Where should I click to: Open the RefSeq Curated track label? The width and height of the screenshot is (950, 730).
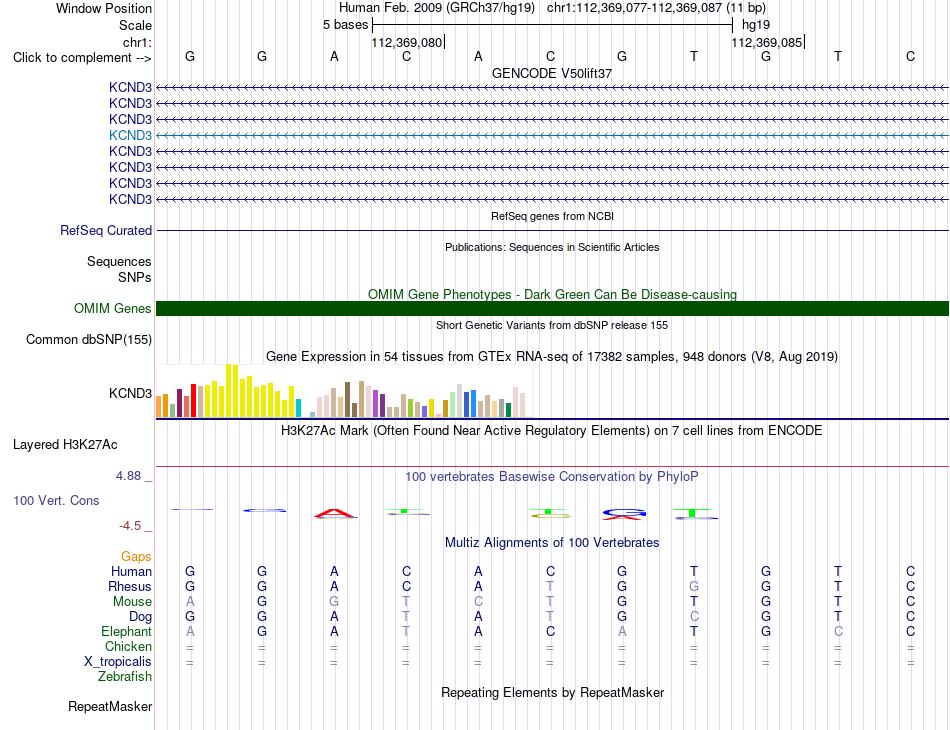(x=106, y=230)
